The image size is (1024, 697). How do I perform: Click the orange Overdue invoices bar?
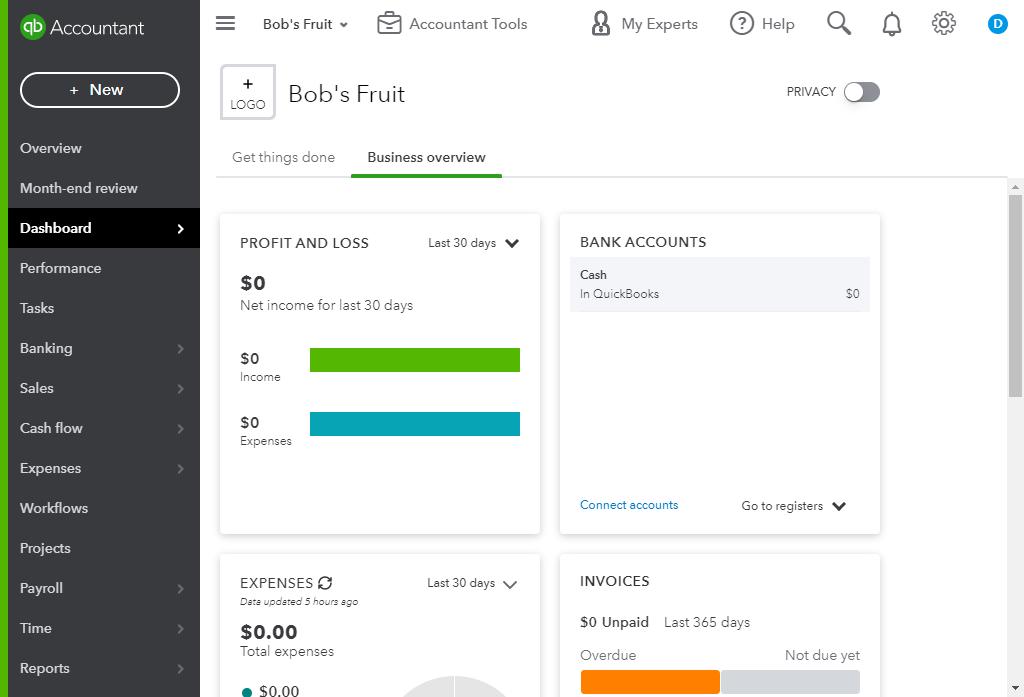[650, 682]
